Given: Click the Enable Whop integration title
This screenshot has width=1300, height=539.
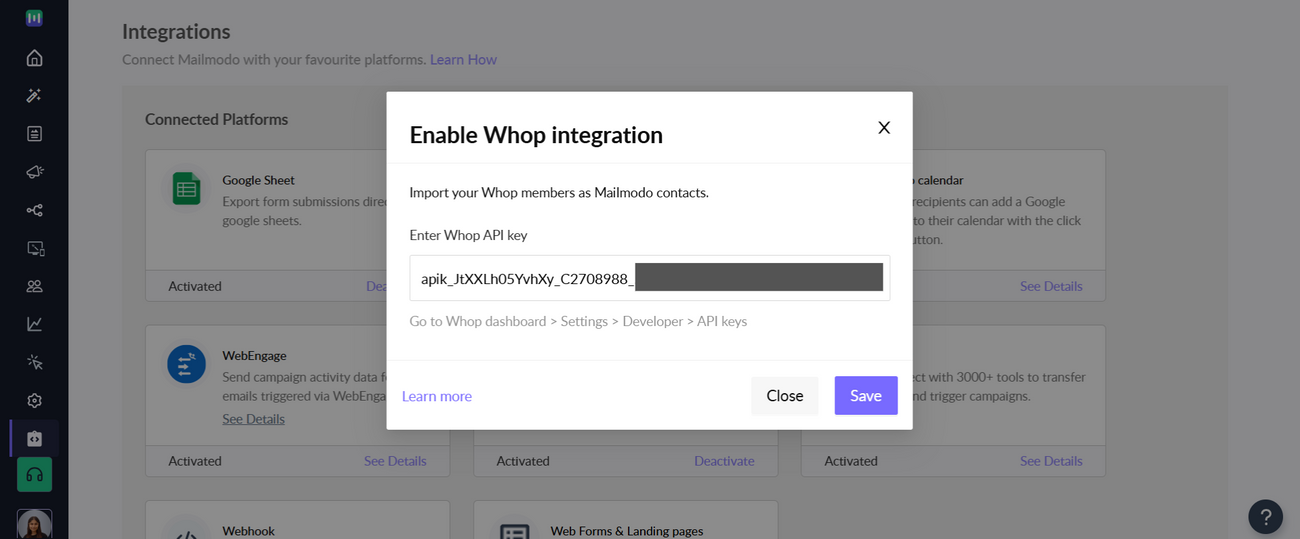Looking at the screenshot, I should [536, 134].
